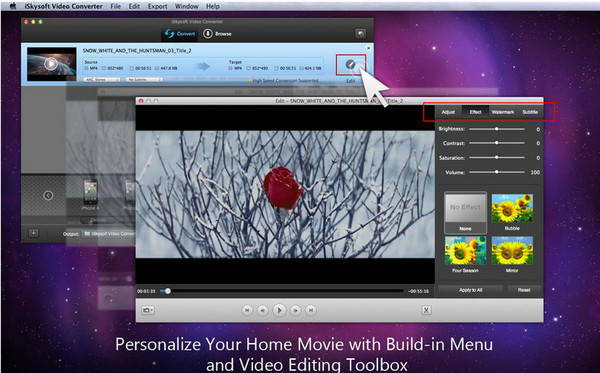
Task: Click the media browser icon at top right
Action: (x=360, y=34)
